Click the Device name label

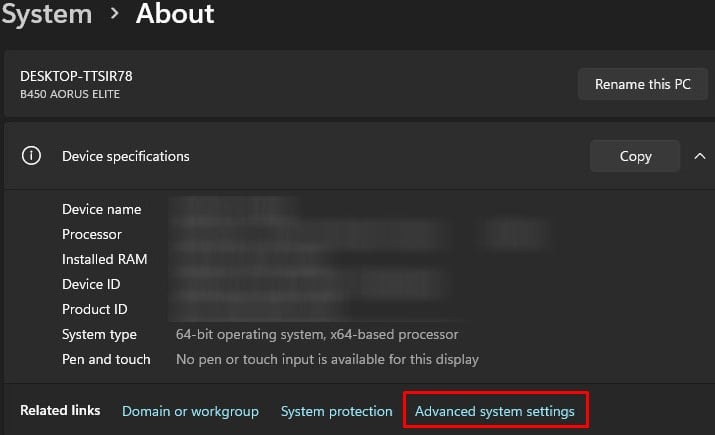click(x=101, y=209)
